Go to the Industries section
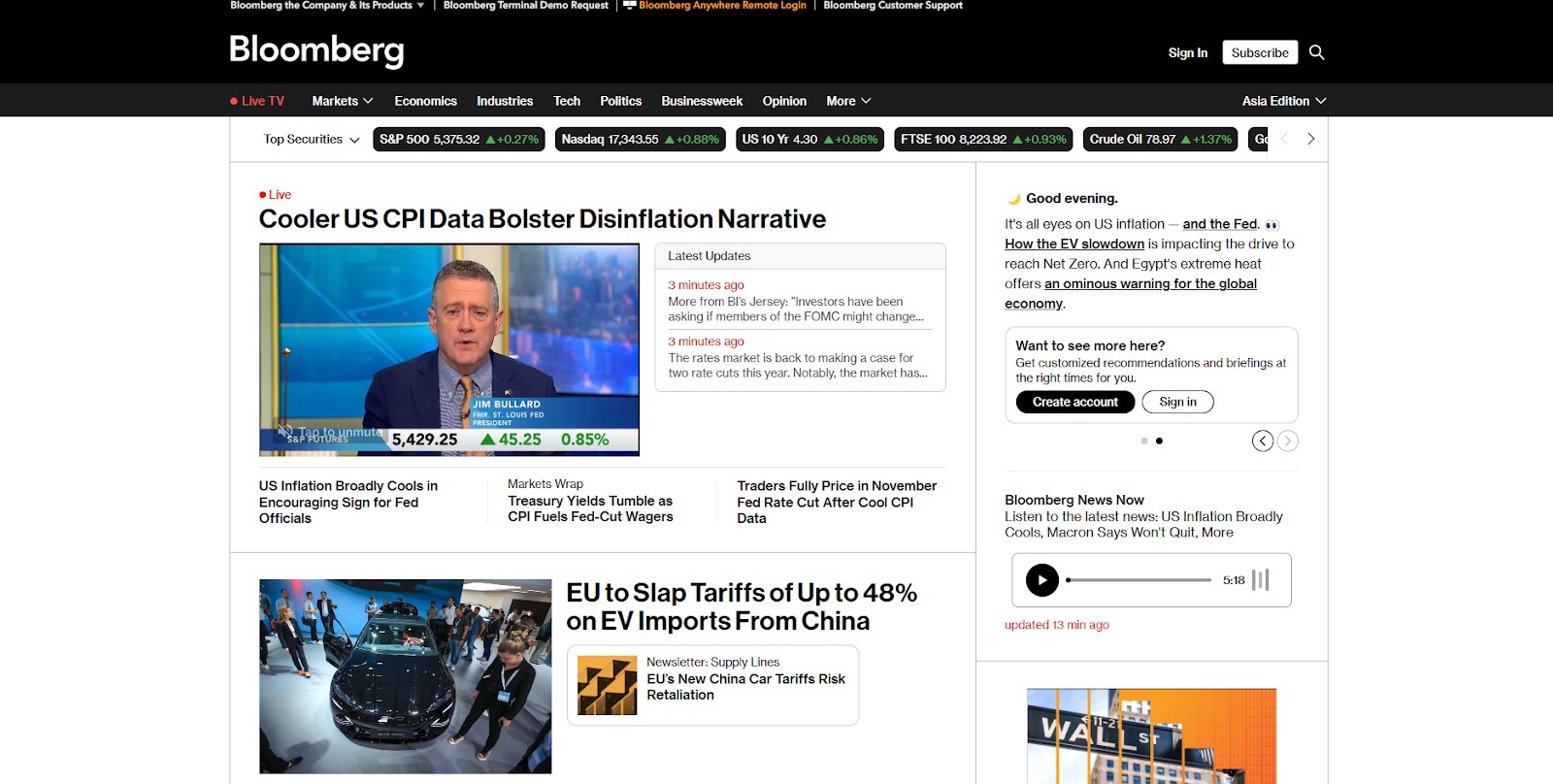The image size is (1553, 784). tap(505, 101)
